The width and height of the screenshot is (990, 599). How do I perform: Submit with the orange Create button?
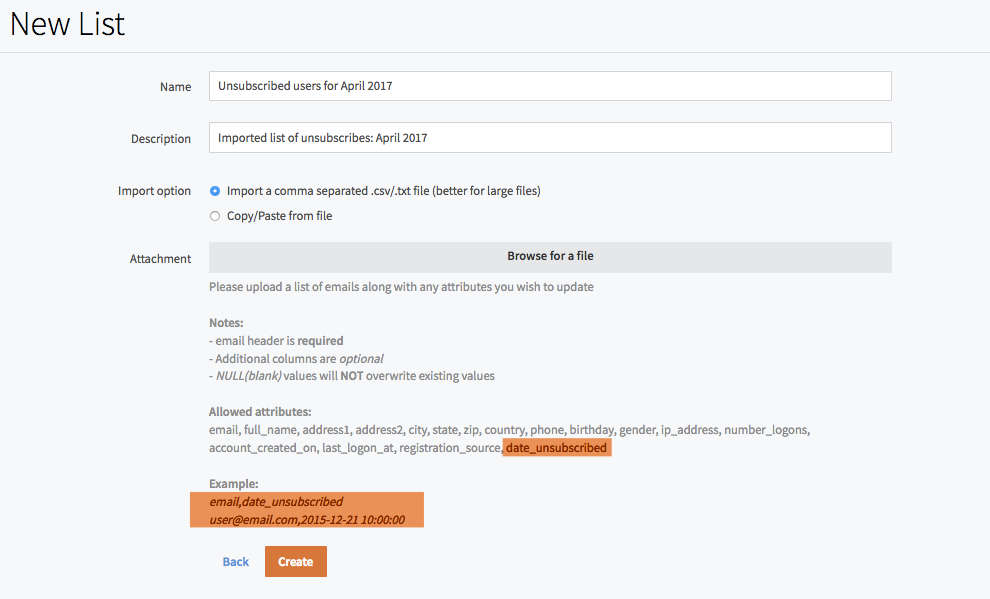point(295,562)
